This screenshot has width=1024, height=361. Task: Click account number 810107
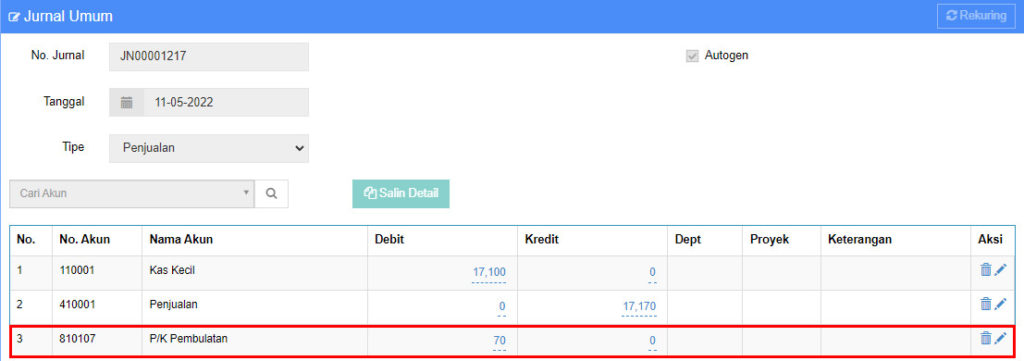pyautogui.click(x=77, y=338)
